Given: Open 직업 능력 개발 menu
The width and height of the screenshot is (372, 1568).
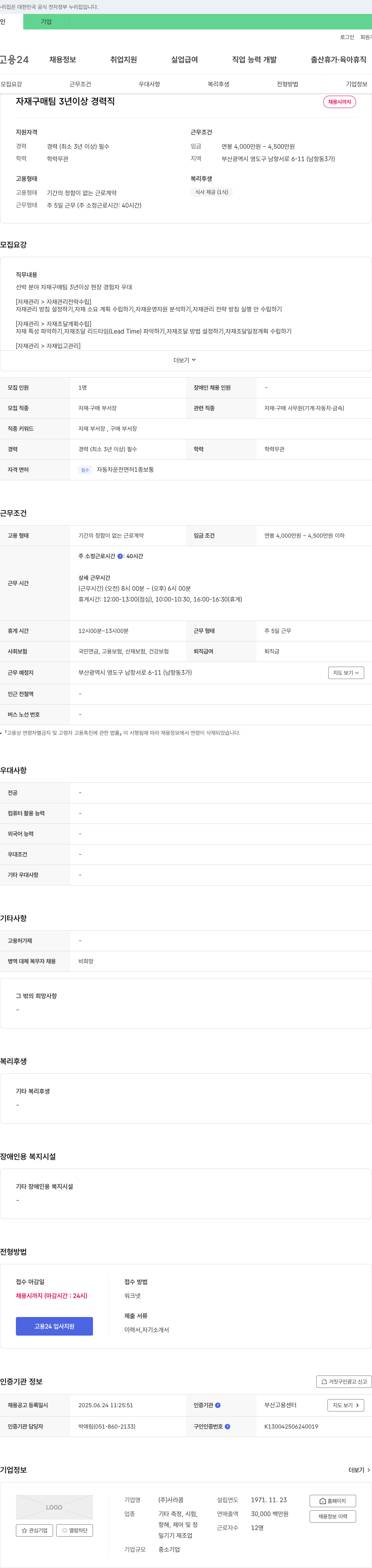Looking at the screenshot, I should pos(254,59).
